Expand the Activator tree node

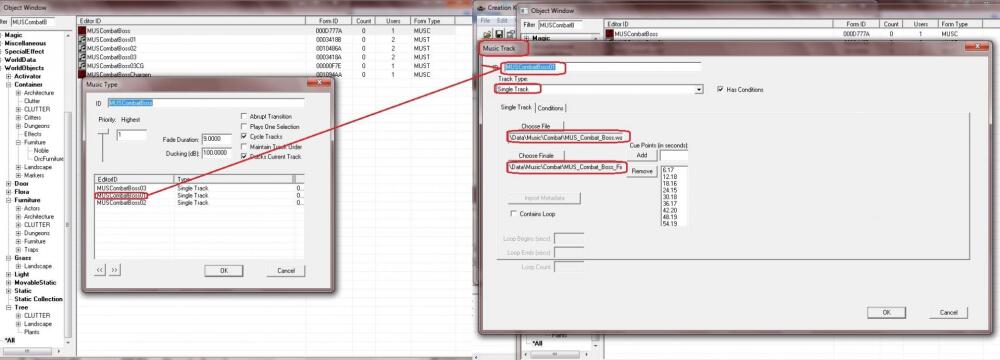9,76
